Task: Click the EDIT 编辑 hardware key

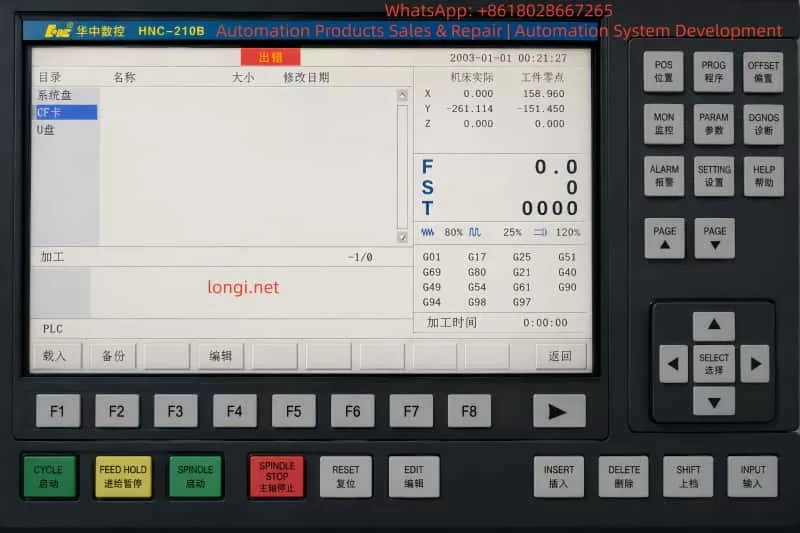Action: click(414, 476)
